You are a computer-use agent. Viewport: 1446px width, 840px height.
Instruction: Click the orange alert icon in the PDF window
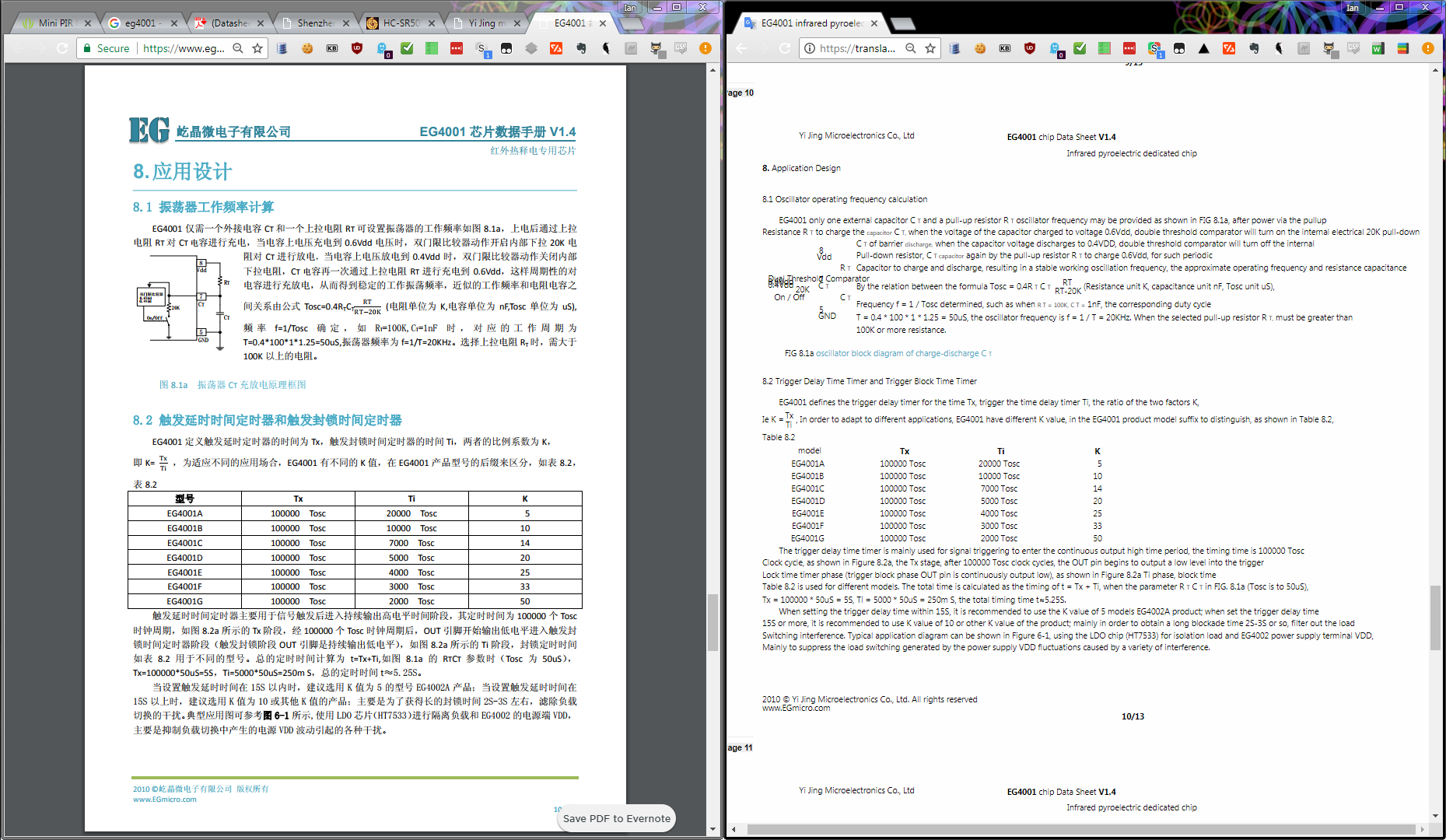[705, 48]
